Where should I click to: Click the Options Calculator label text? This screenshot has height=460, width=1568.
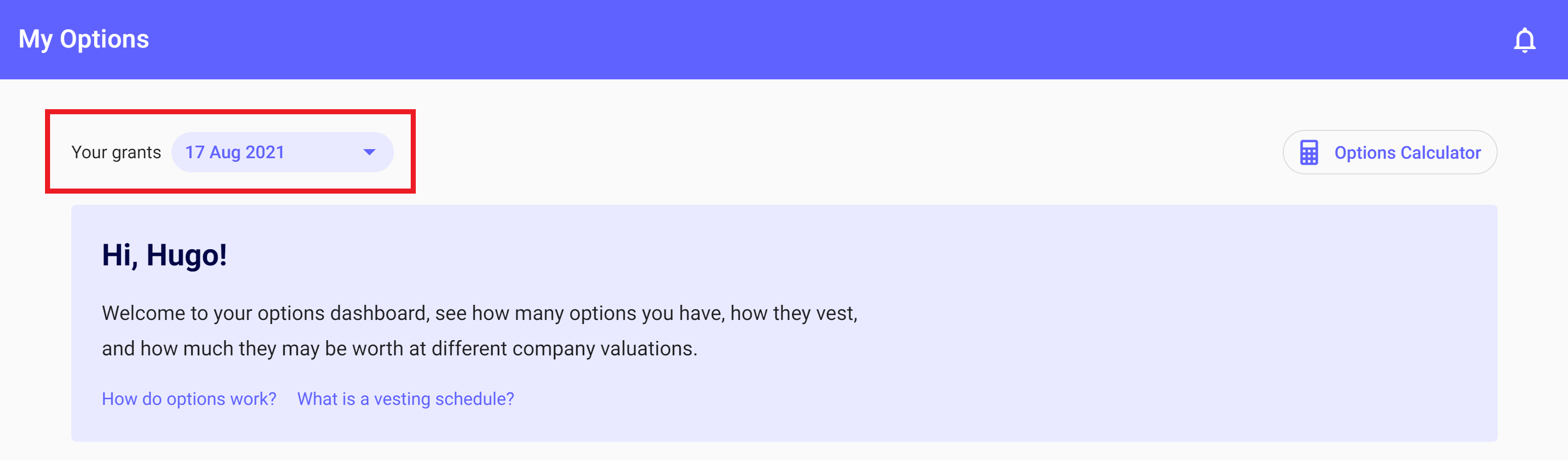[x=1407, y=153]
